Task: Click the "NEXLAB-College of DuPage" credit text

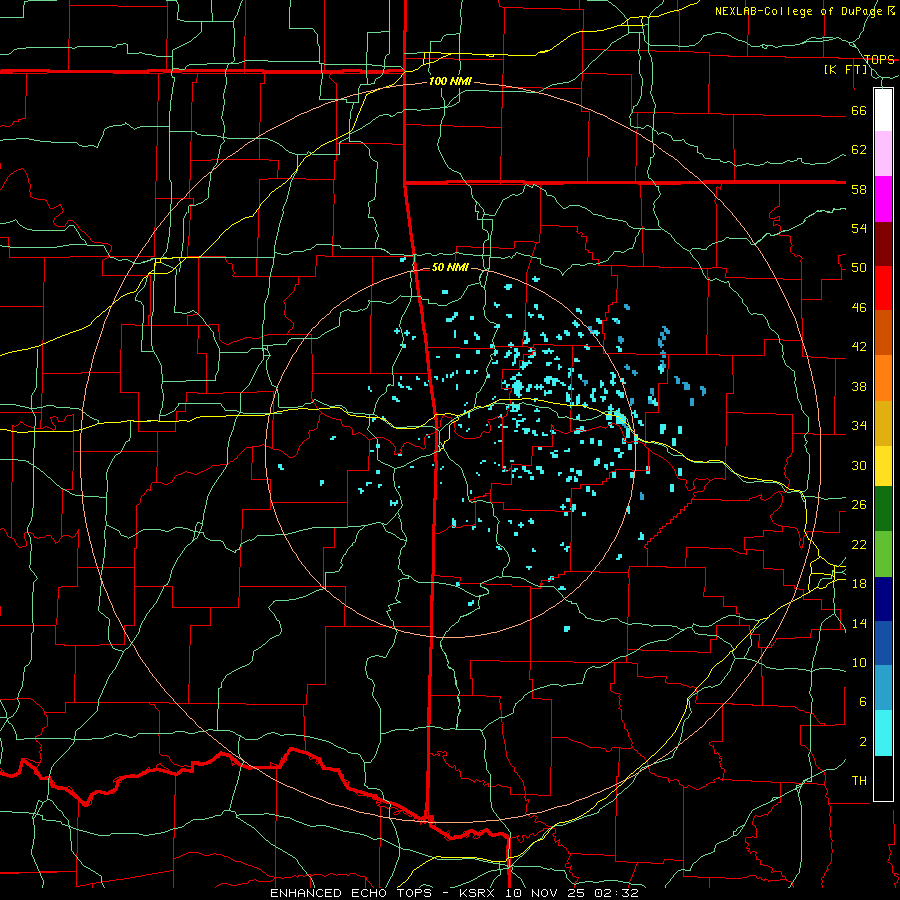Action: point(800,11)
